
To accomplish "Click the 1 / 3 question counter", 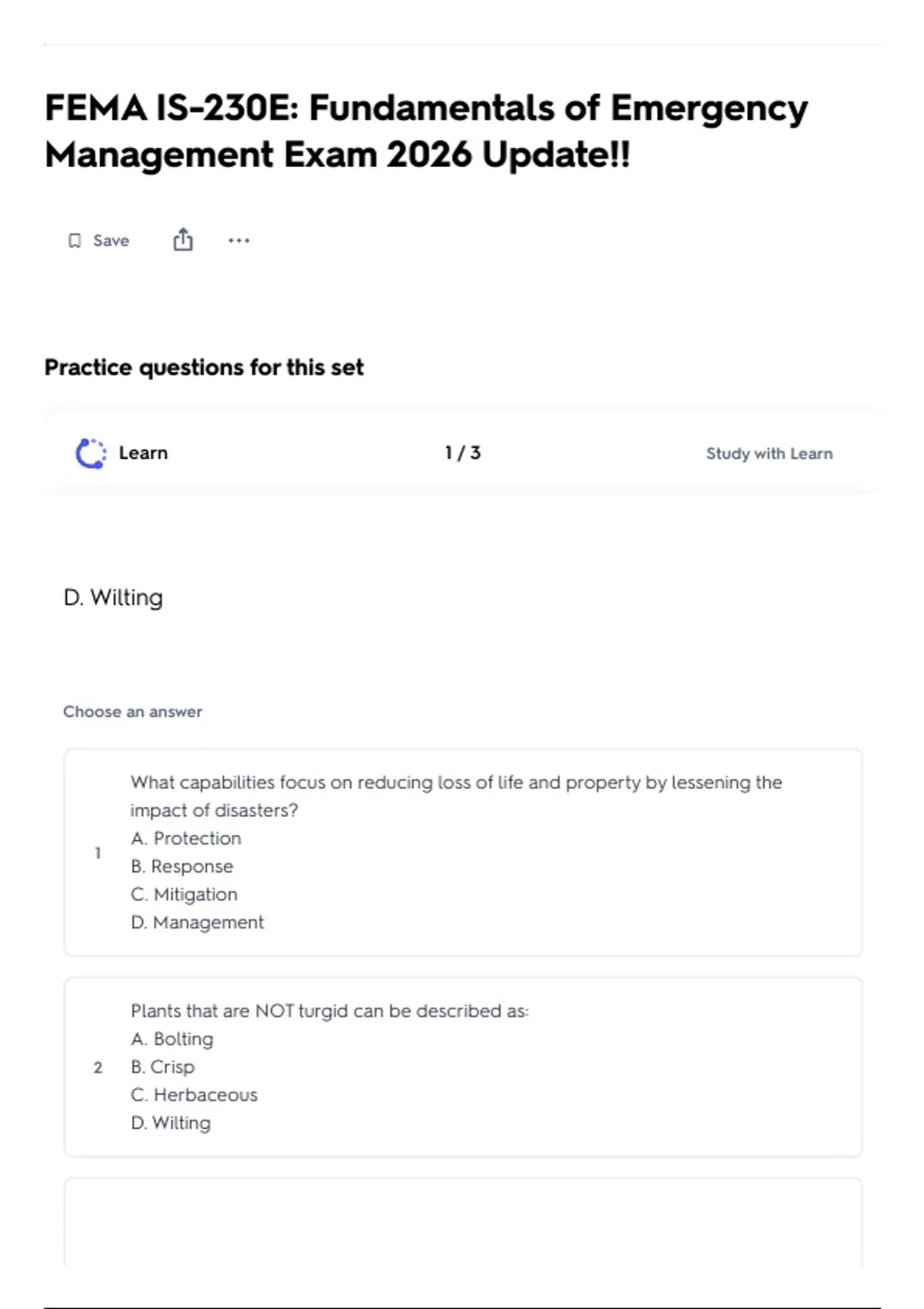I will coord(463,453).
